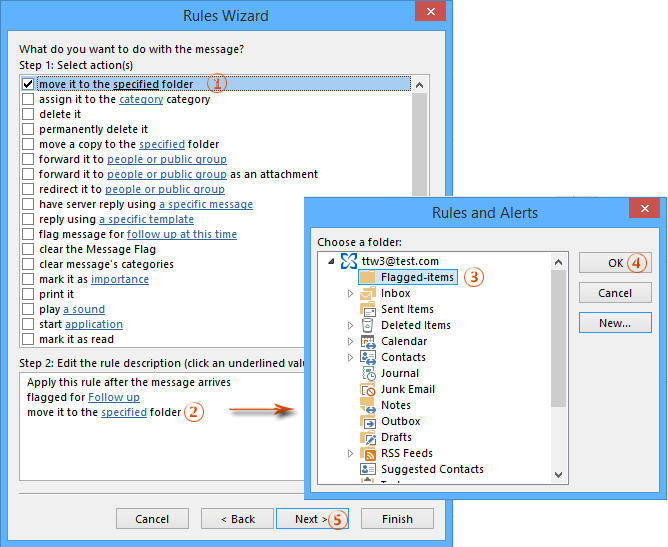Select Flagged-items folder in tree

click(x=417, y=277)
